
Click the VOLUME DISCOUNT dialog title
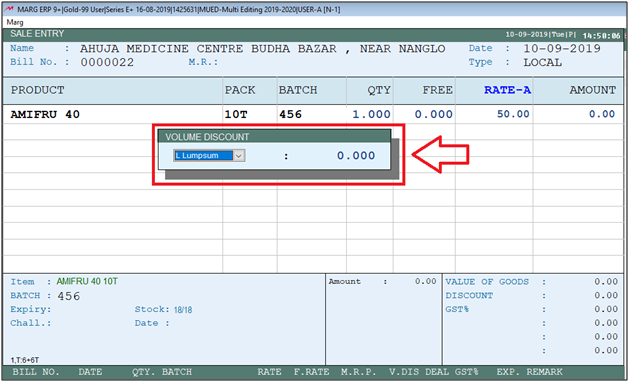point(207,137)
